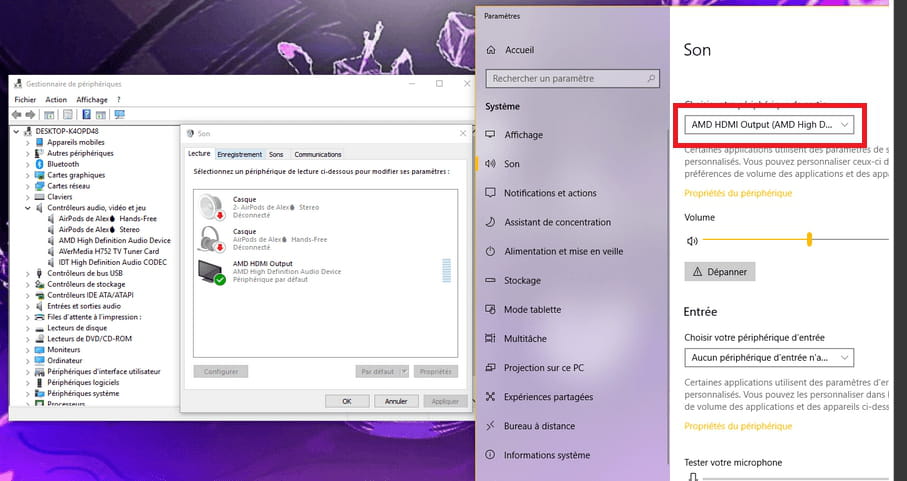The height and width of the screenshot is (481, 907).
Task: Click the display icon beside Affichage in Settings
Action: click(x=491, y=134)
